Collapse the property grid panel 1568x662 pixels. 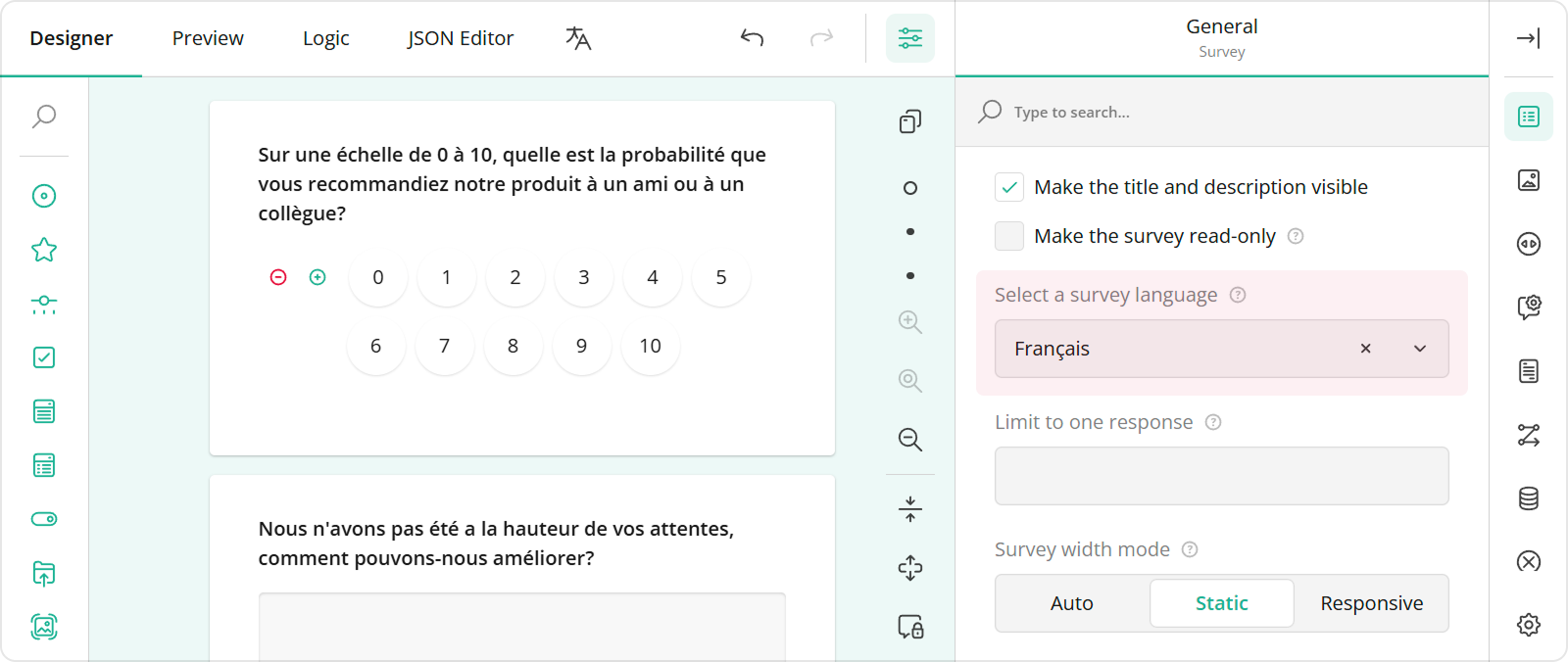click(x=1529, y=38)
